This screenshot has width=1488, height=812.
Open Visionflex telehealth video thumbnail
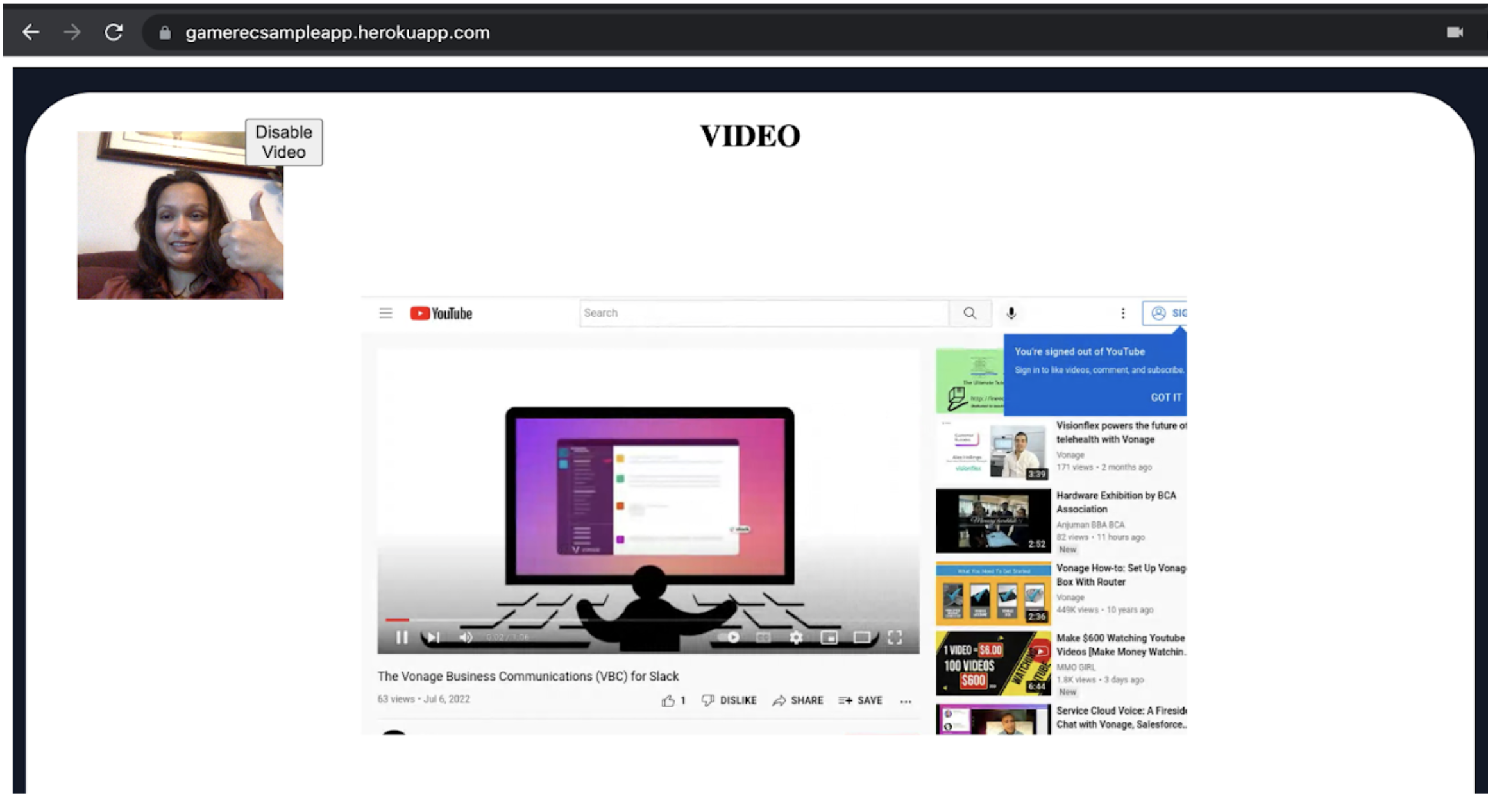pos(993,450)
